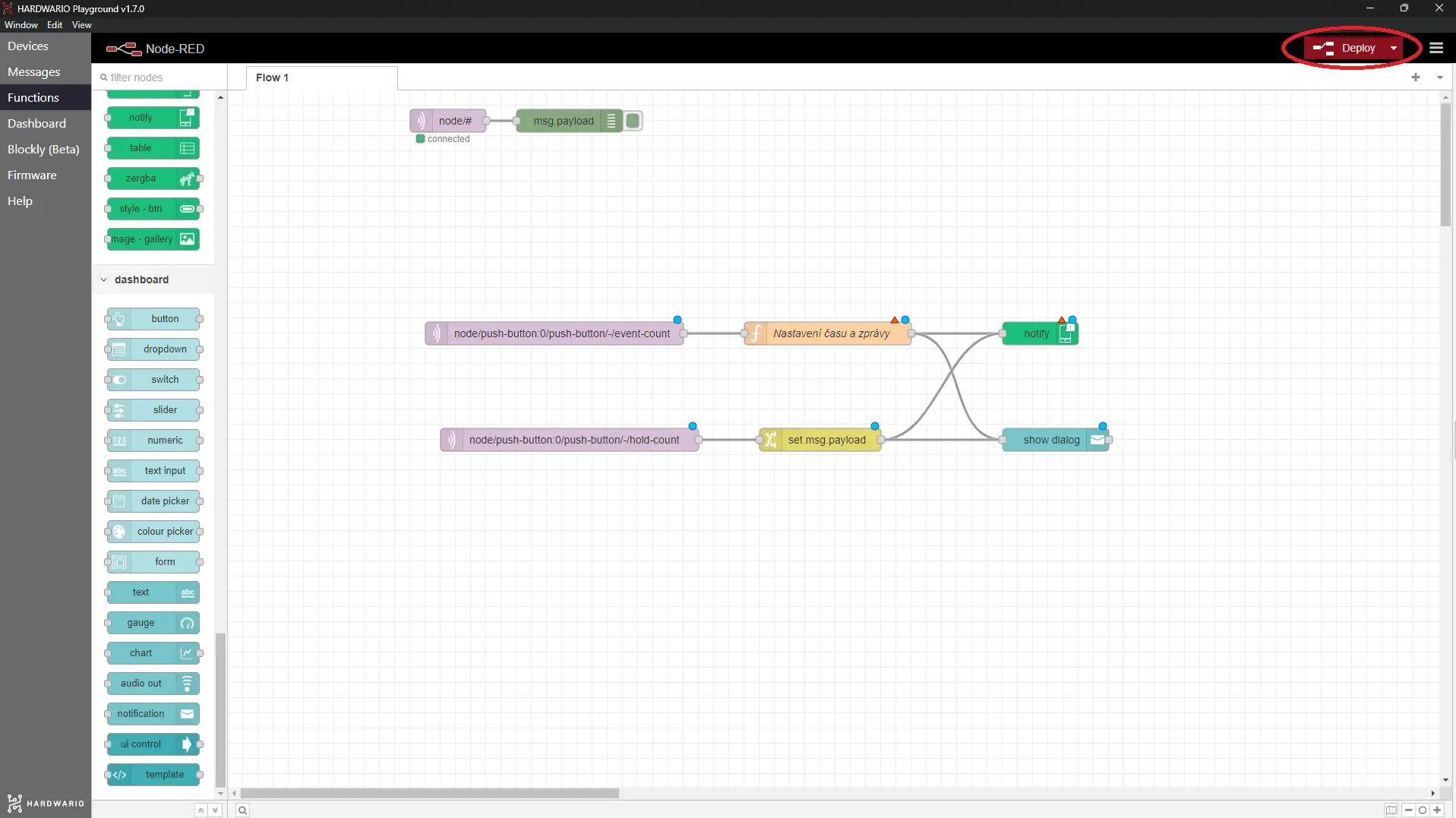Open the flow tab list dropdown
Image resolution: width=1456 pixels, height=818 pixels.
click(1439, 77)
